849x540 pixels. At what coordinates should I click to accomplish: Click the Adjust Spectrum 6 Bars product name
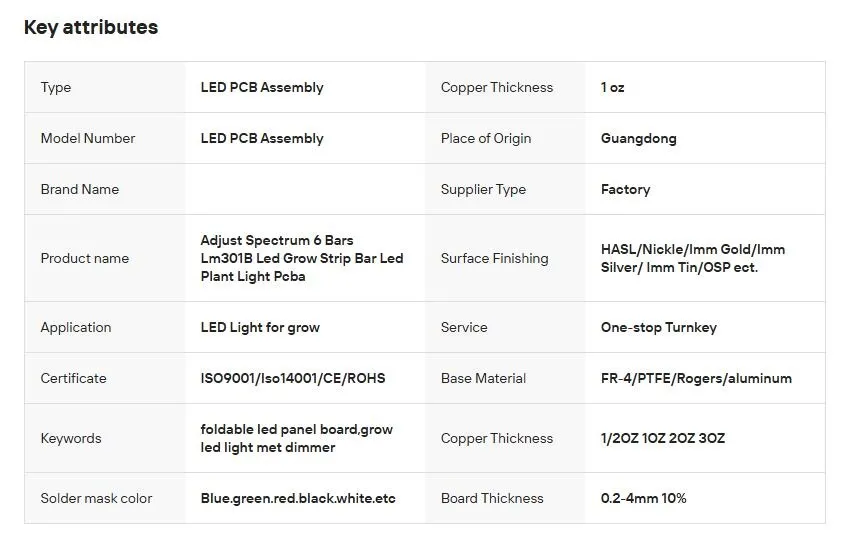[302, 258]
